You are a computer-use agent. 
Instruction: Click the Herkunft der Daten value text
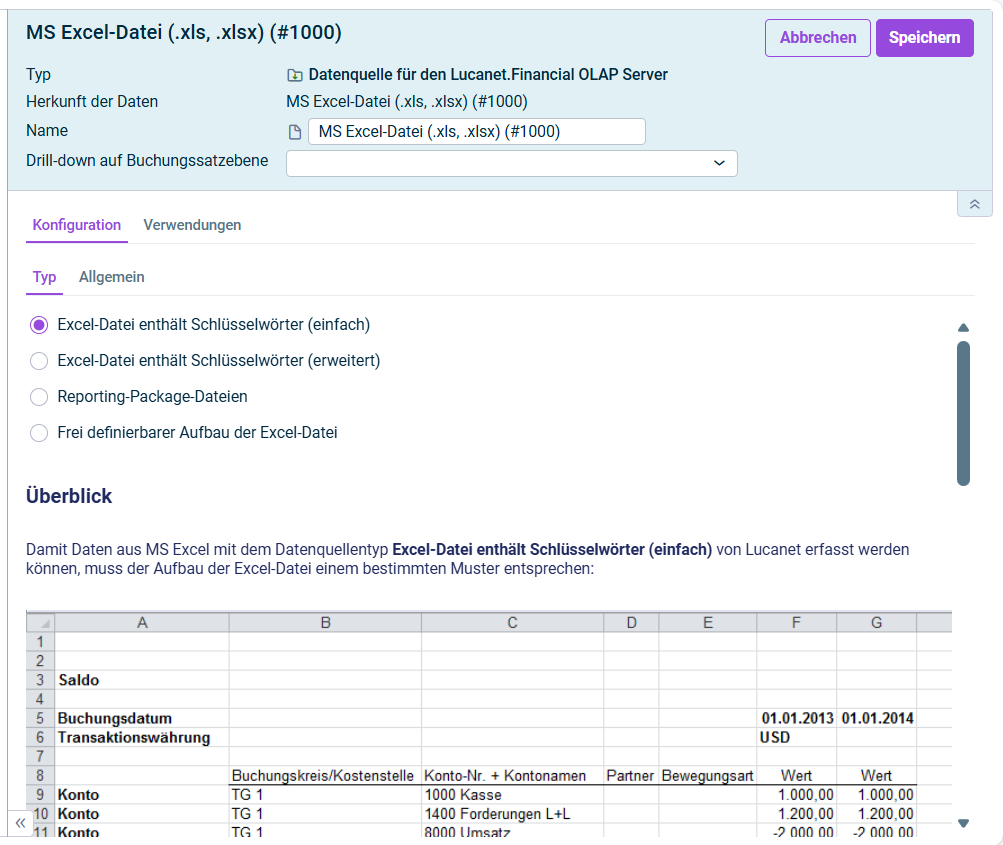(407, 102)
